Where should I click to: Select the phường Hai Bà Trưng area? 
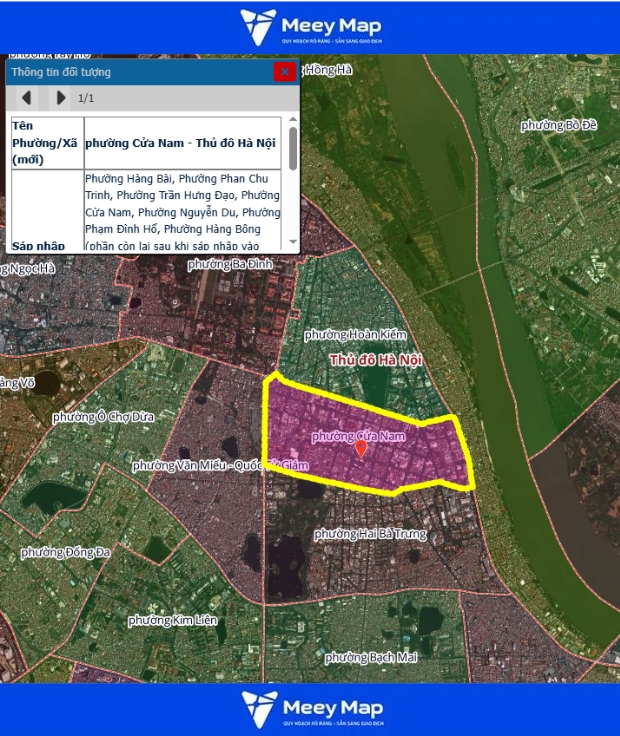[370, 534]
